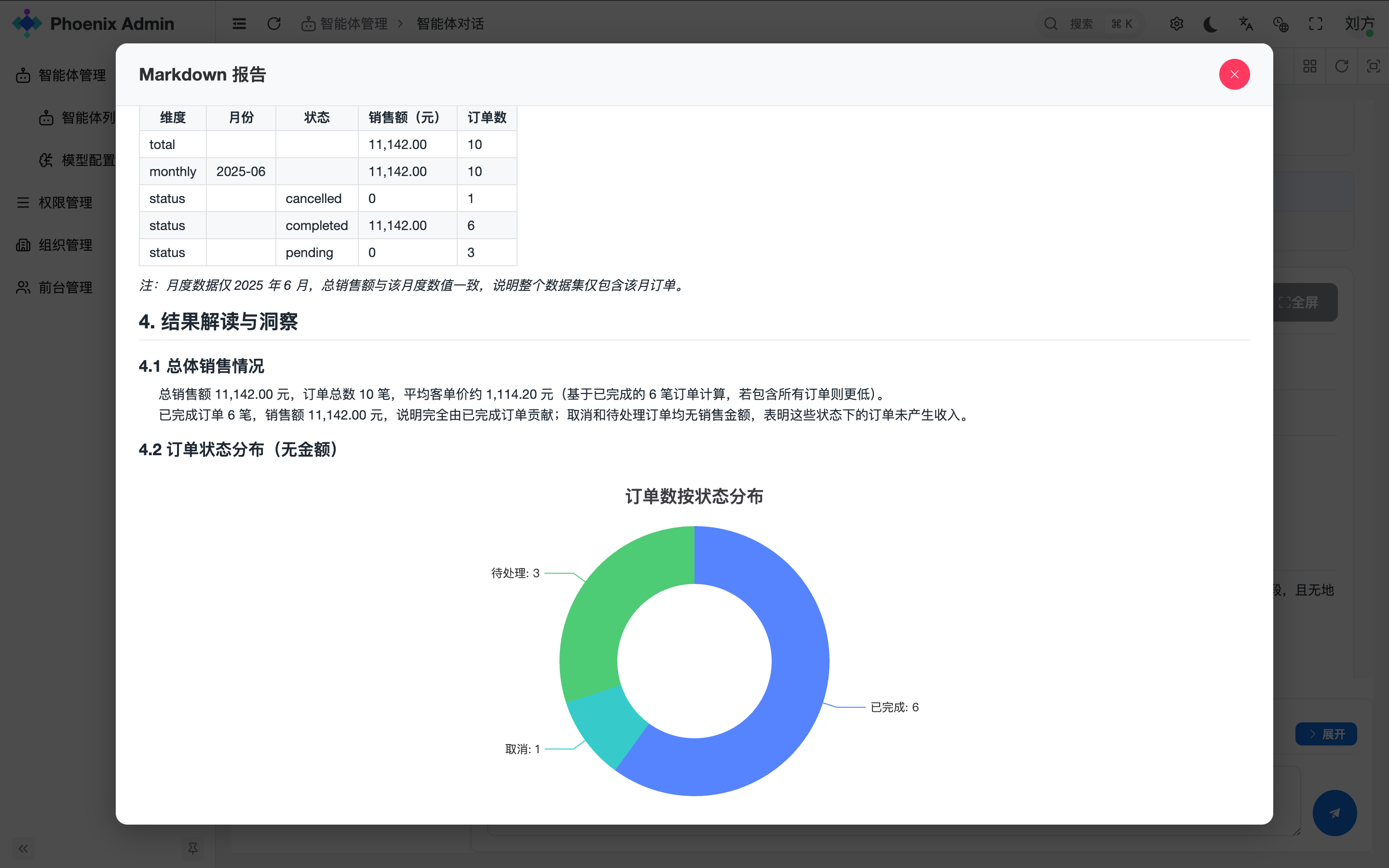Toggle dark mode moon icon
1389x868 pixels.
[x=1211, y=24]
